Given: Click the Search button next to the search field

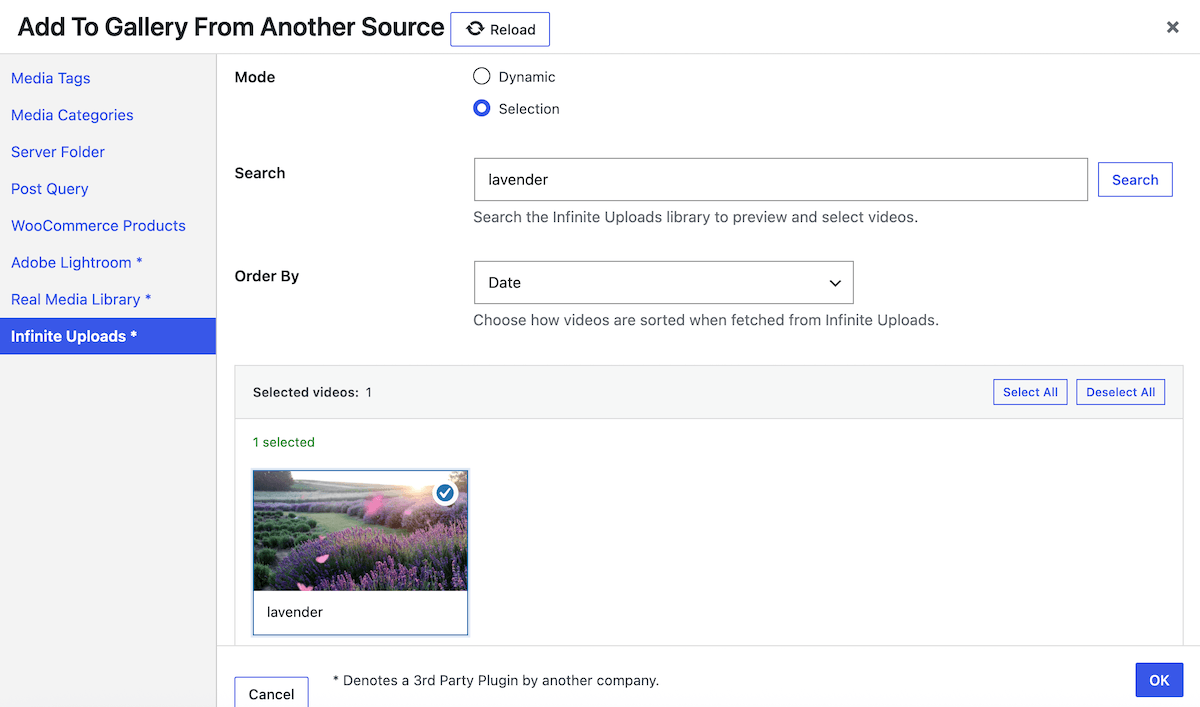Looking at the screenshot, I should point(1135,179).
